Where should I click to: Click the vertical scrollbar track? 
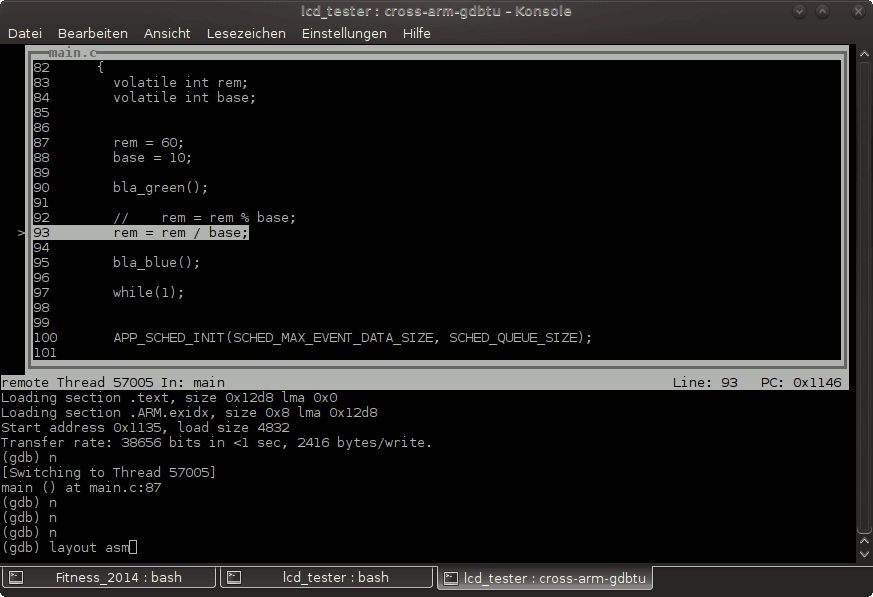click(864, 295)
